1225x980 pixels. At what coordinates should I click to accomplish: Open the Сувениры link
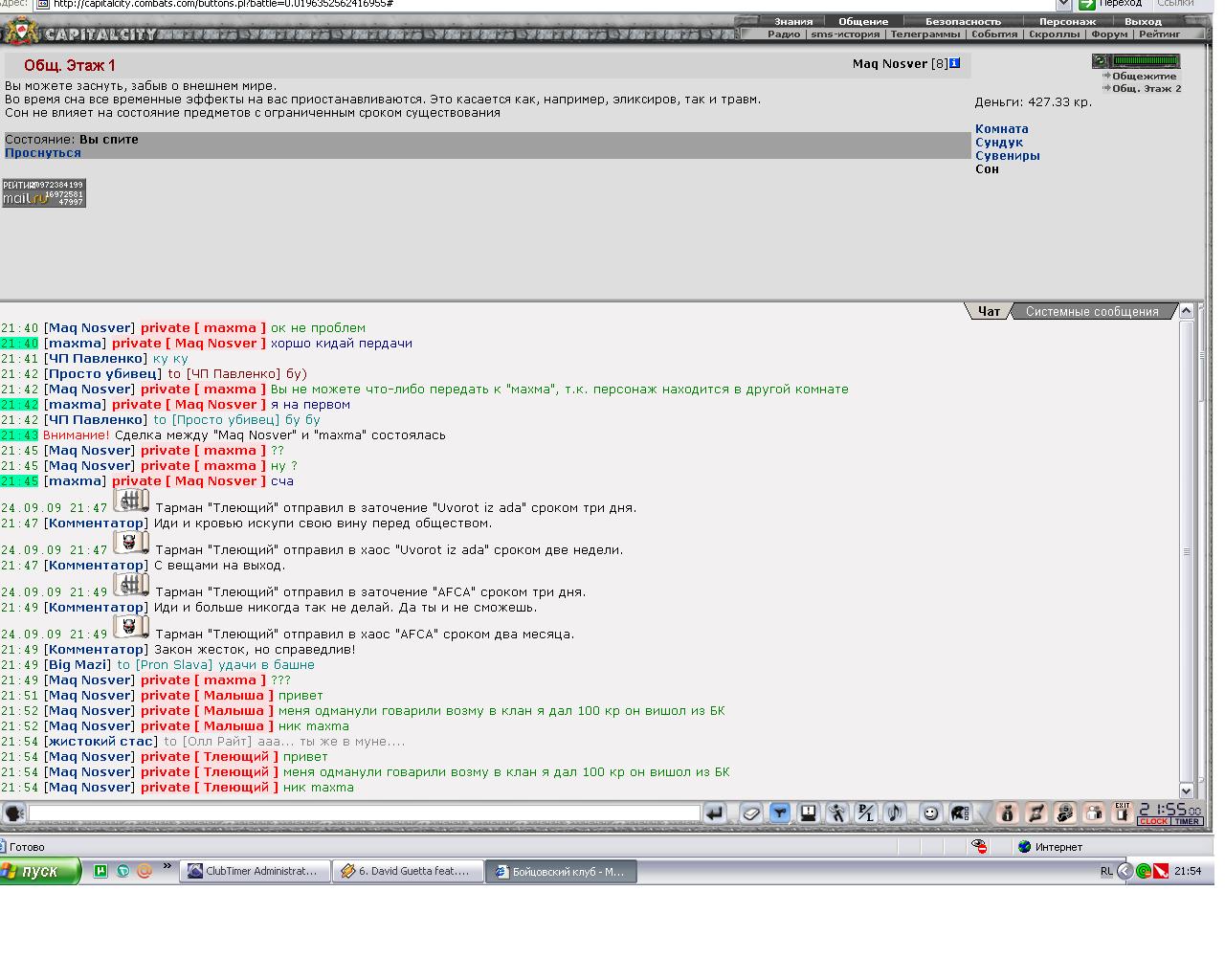coord(1008,156)
